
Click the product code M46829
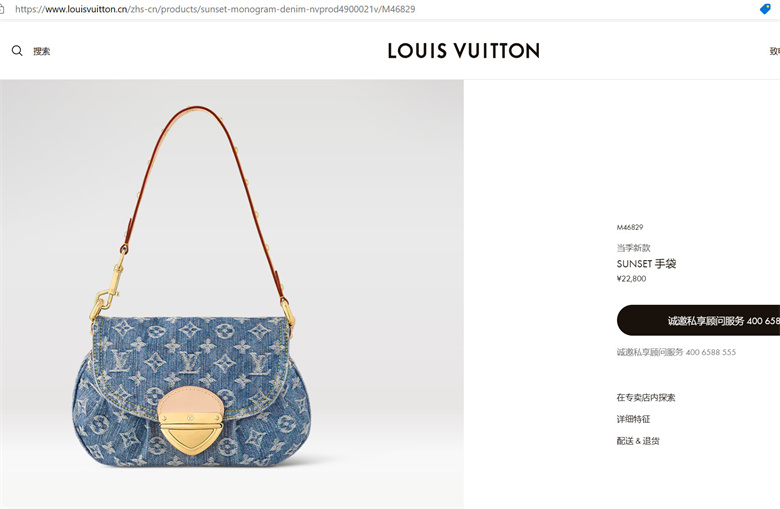coord(630,227)
